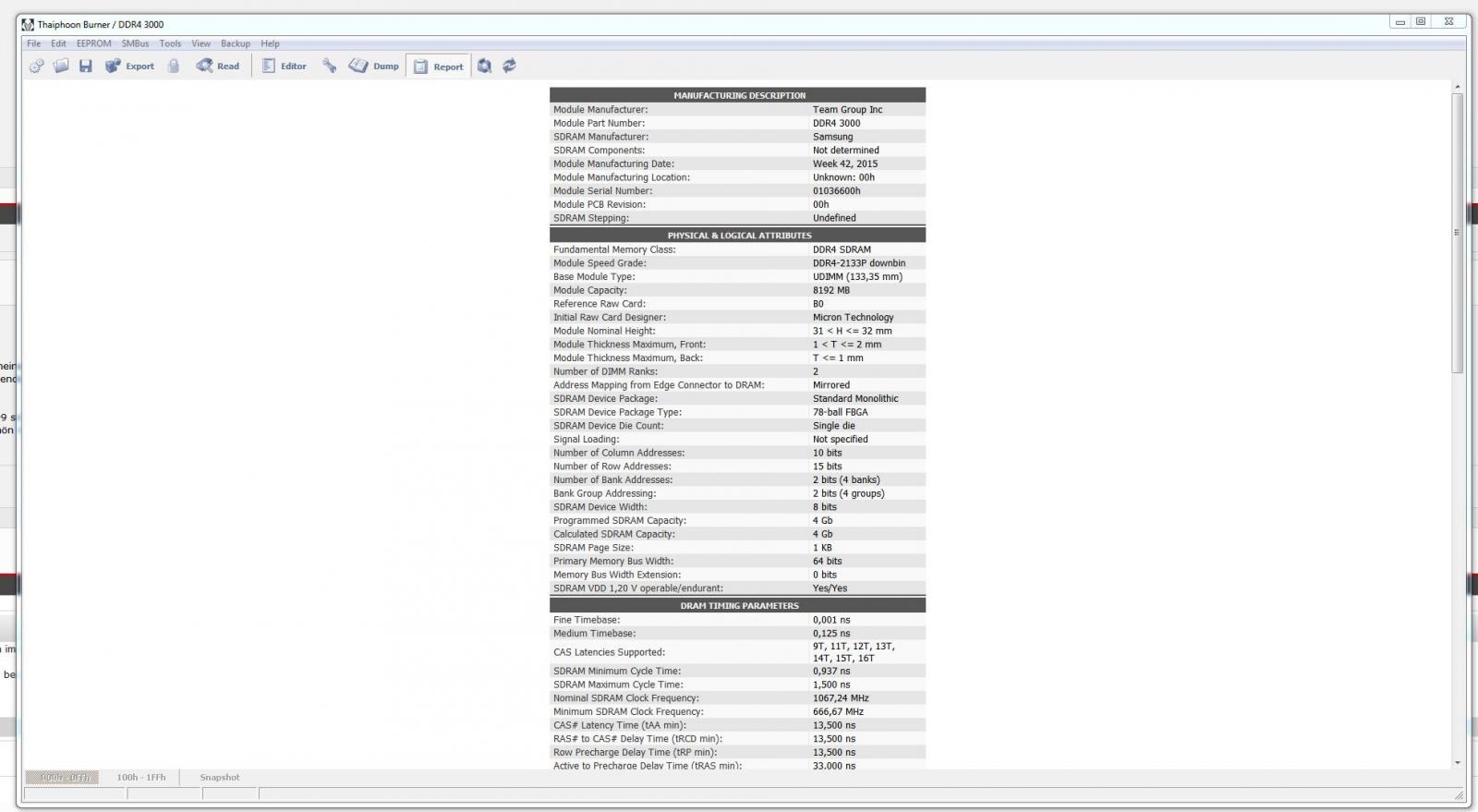Click the MANUFACTURING DESCRIPTION section header

[738, 95]
